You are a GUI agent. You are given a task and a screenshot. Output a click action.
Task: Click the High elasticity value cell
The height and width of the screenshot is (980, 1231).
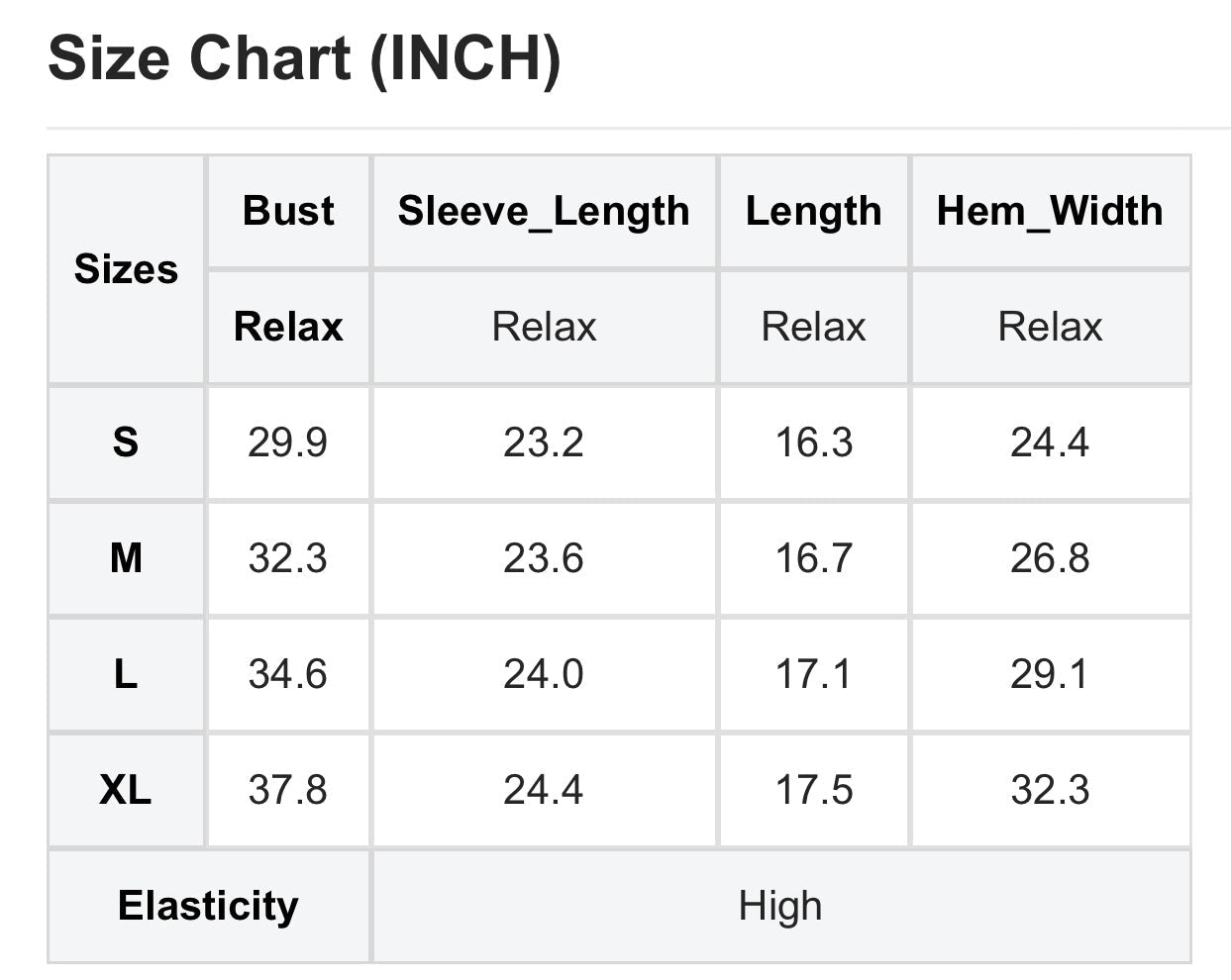click(780, 906)
